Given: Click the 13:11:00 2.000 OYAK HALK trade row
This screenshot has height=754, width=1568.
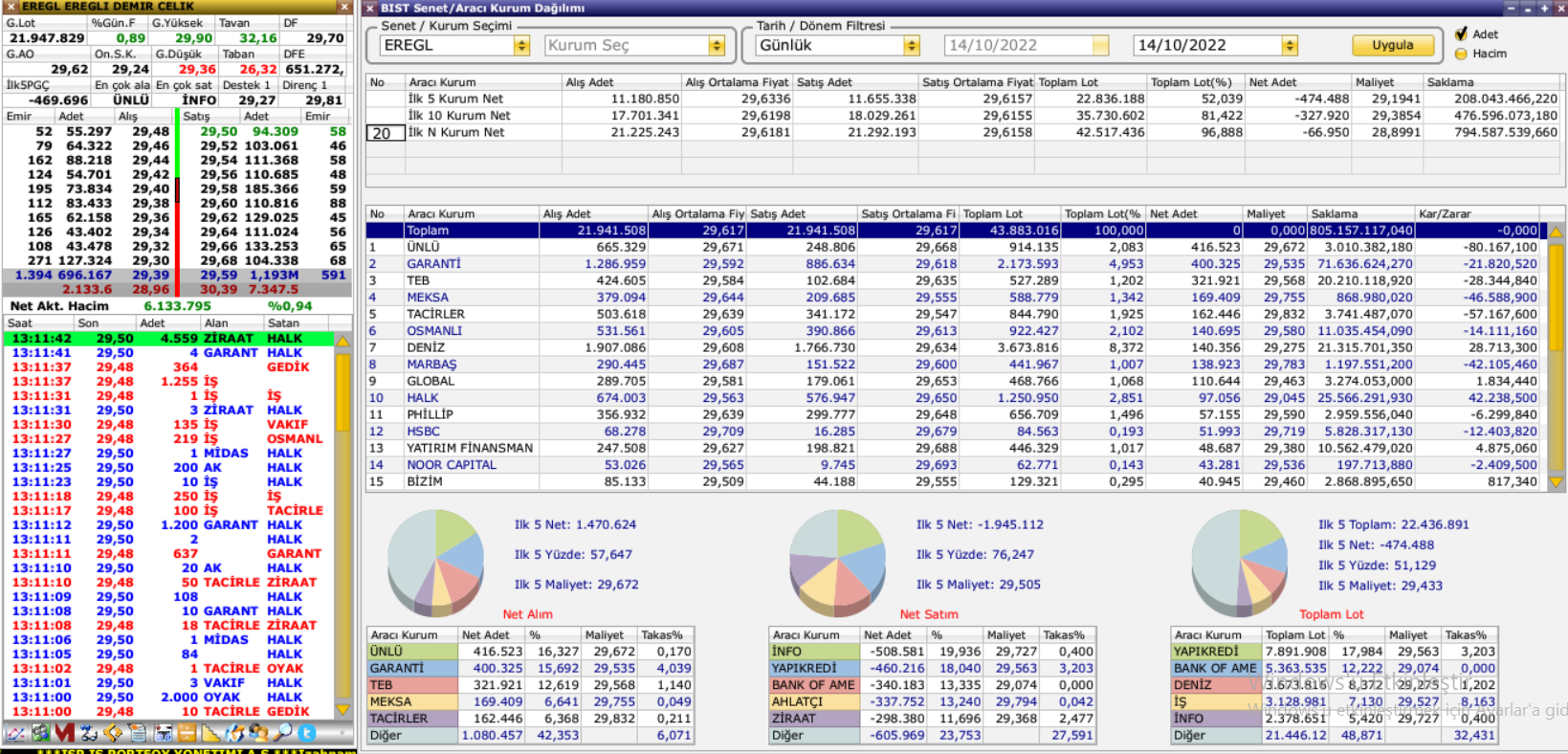Looking at the screenshot, I should click(x=169, y=698).
